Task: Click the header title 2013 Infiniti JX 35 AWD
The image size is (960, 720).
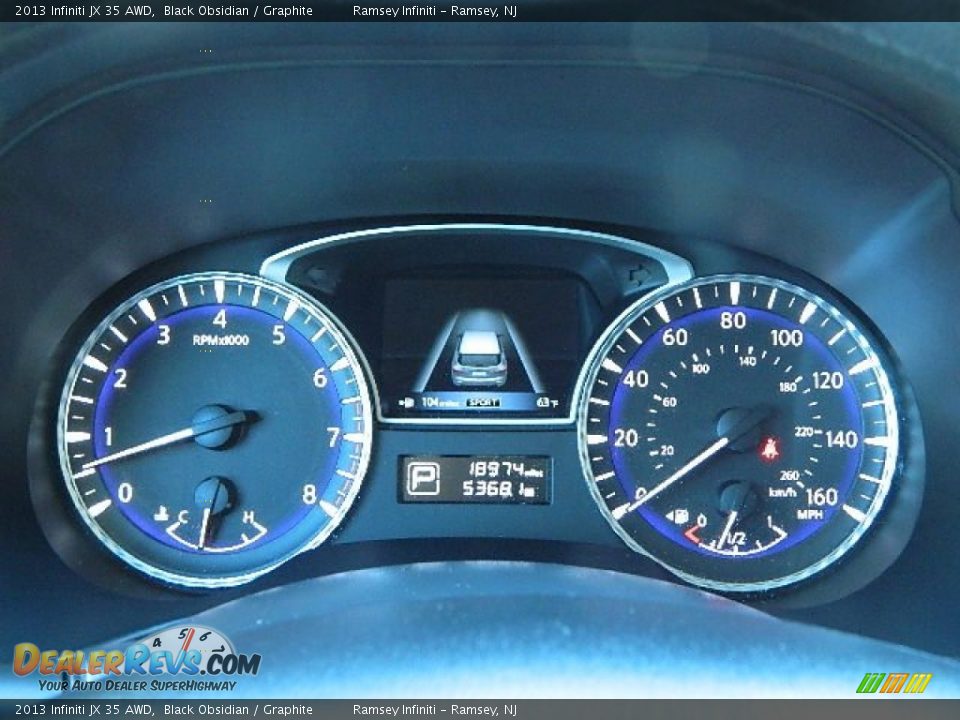Action: (84, 10)
